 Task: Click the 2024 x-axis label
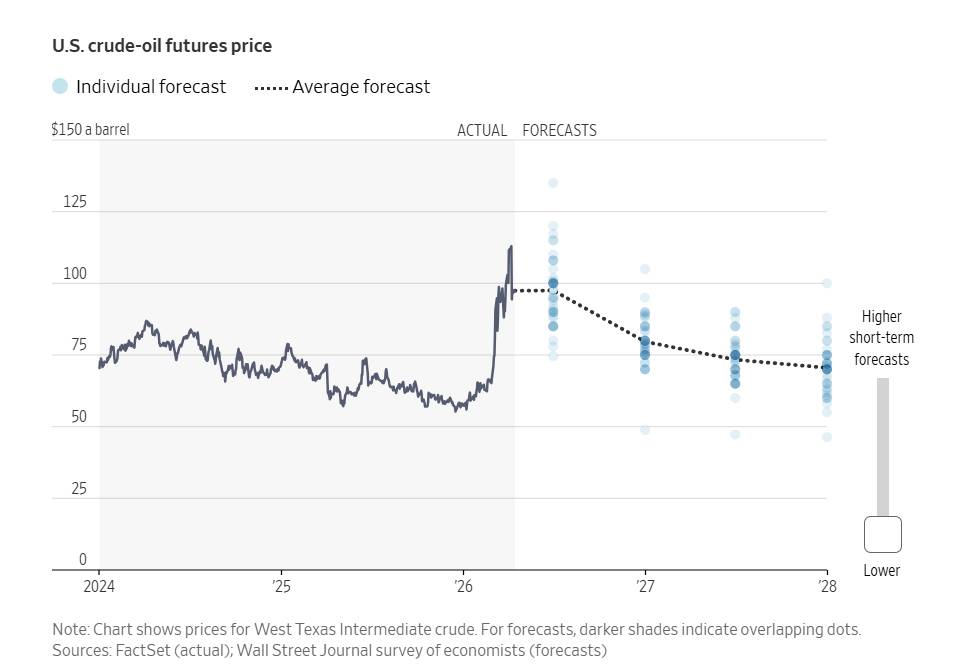pos(99,586)
